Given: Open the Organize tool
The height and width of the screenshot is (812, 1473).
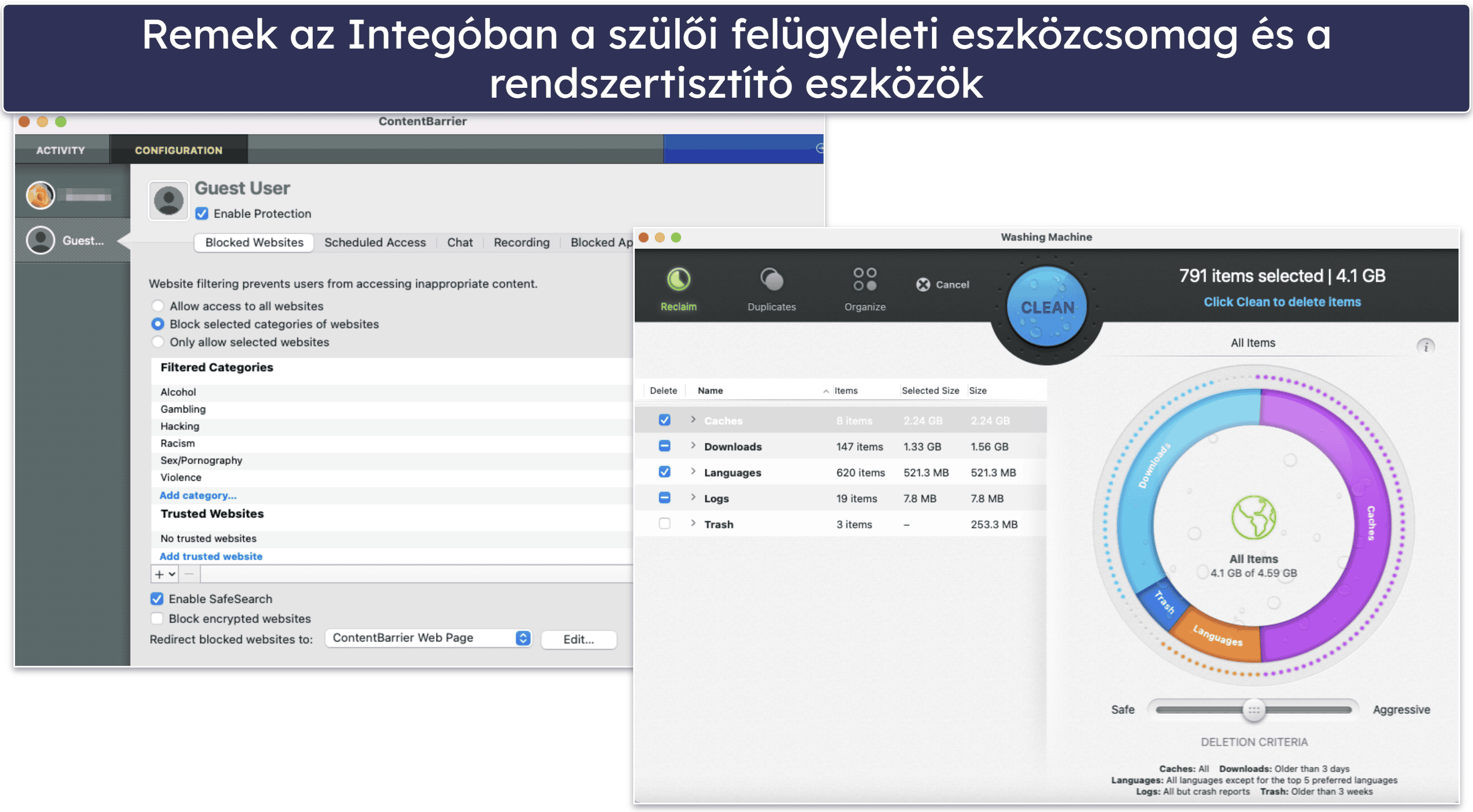Looking at the screenshot, I should pyautogui.click(x=864, y=289).
